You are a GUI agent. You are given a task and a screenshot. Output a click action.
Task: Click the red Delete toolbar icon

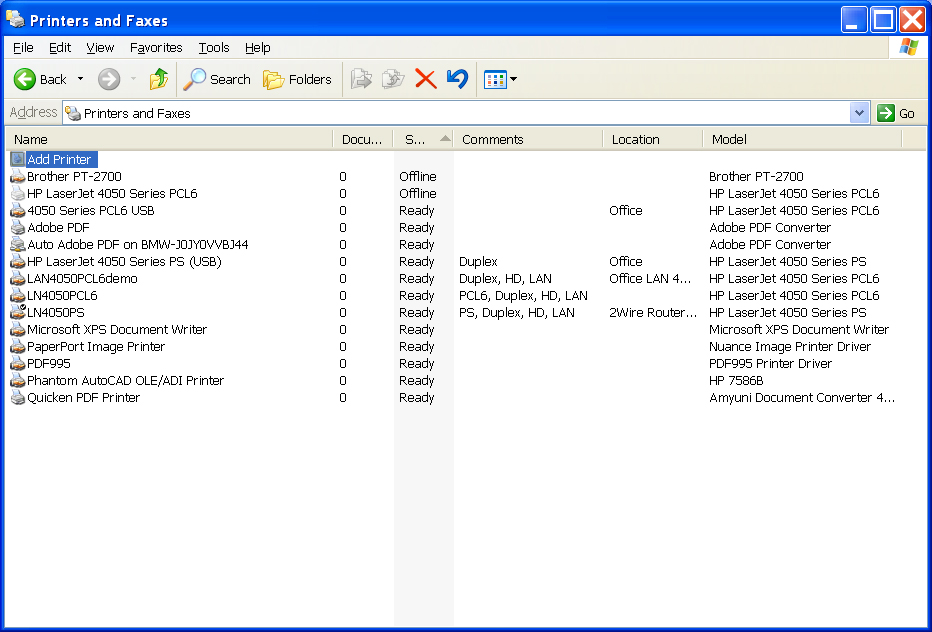(x=426, y=79)
